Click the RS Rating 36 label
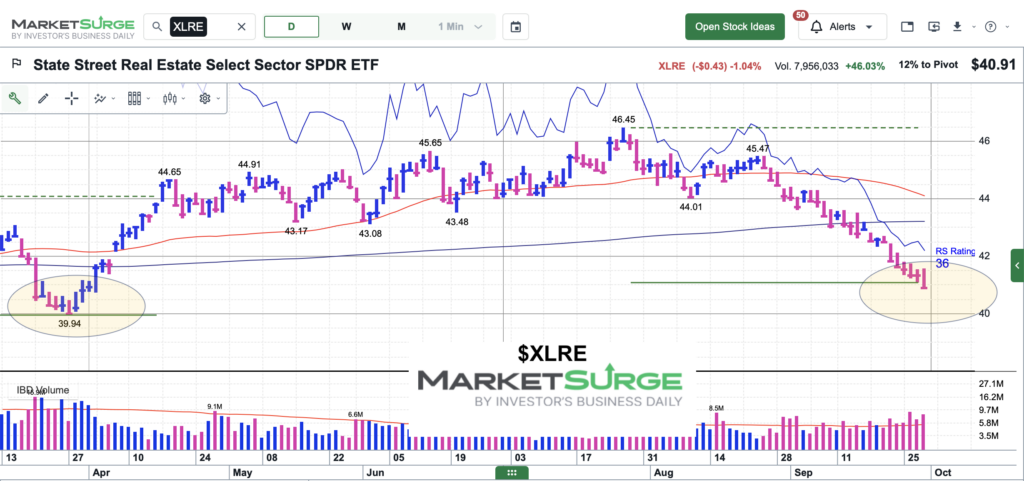This screenshot has width=1024, height=481. [955, 258]
